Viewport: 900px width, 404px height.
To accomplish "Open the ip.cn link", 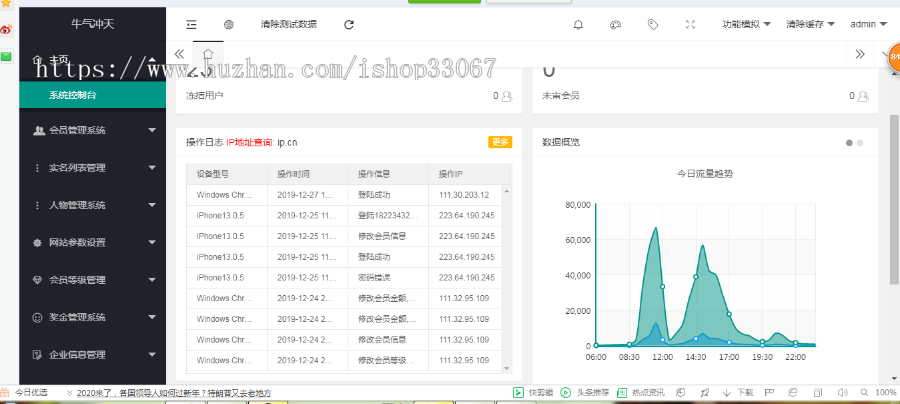I will (287, 142).
